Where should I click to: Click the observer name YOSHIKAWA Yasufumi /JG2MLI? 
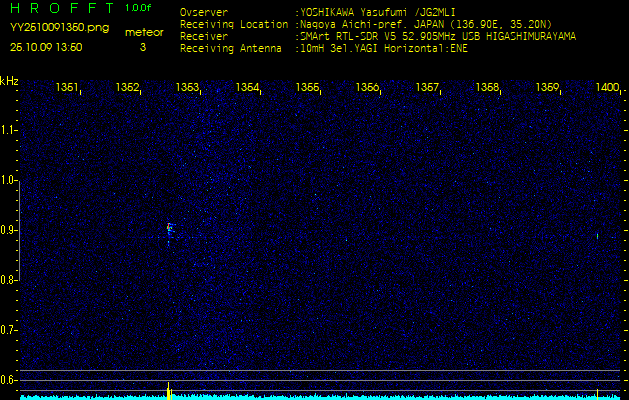(x=377, y=13)
